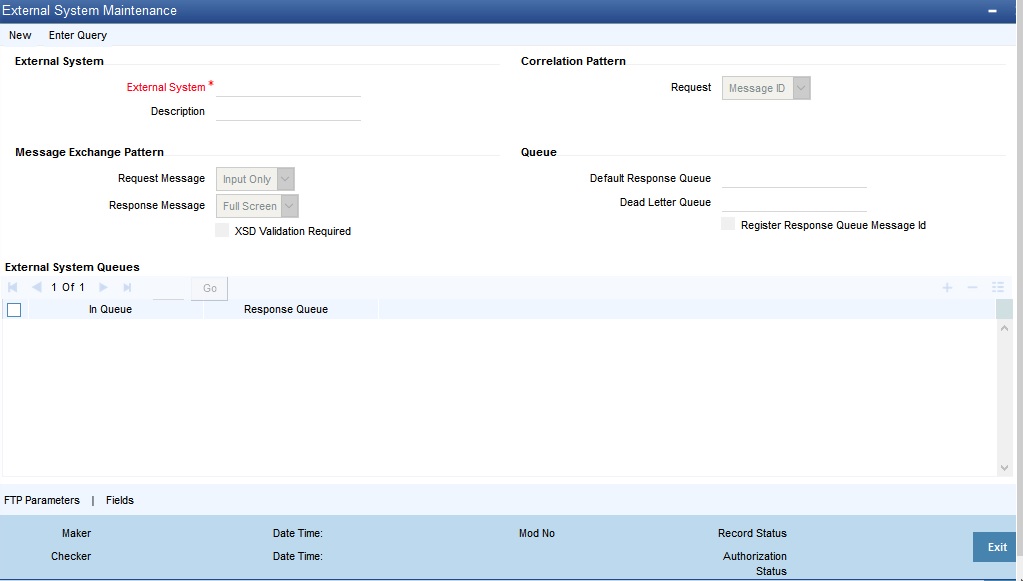This screenshot has height=581, width=1023.
Task: Focus the External System input field
Action: (x=288, y=87)
